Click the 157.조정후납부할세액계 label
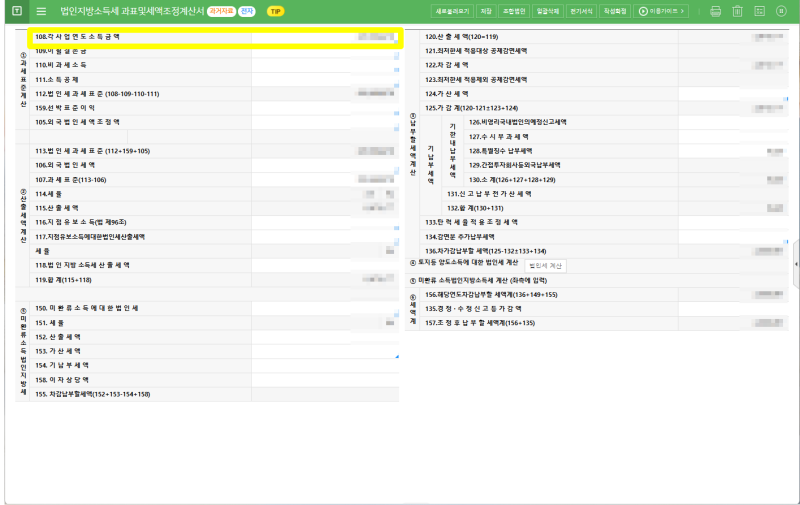Screen dimensions: 800x505 (x=480, y=323)
